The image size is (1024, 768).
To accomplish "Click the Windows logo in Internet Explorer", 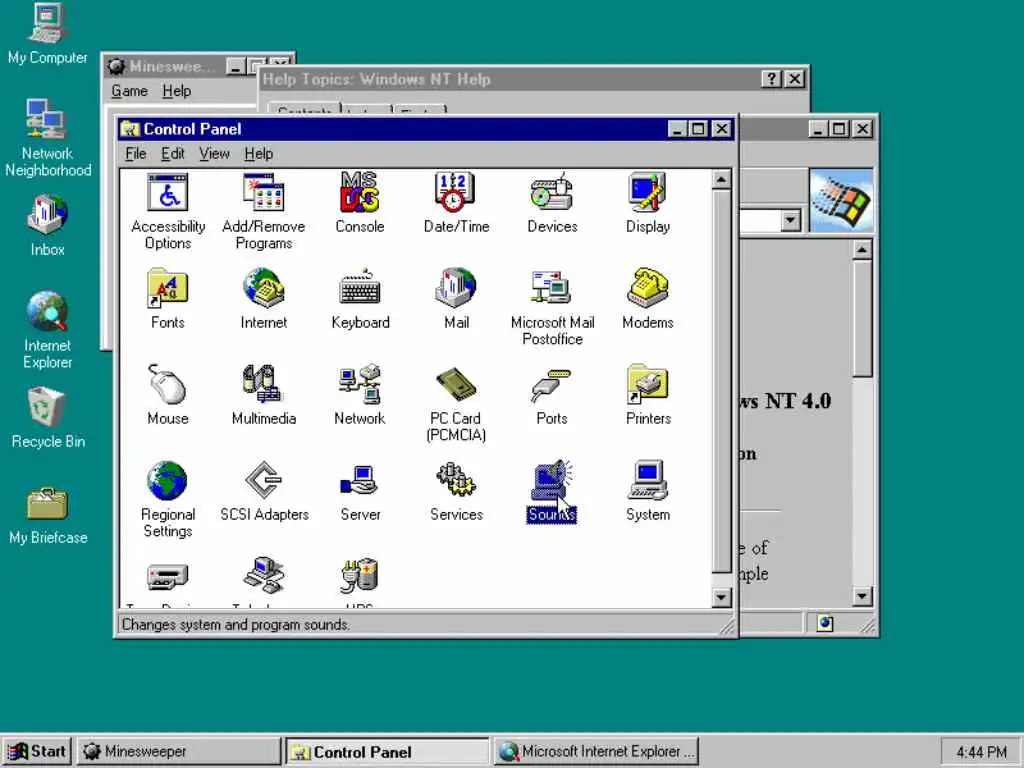I will tap(841, 201).
